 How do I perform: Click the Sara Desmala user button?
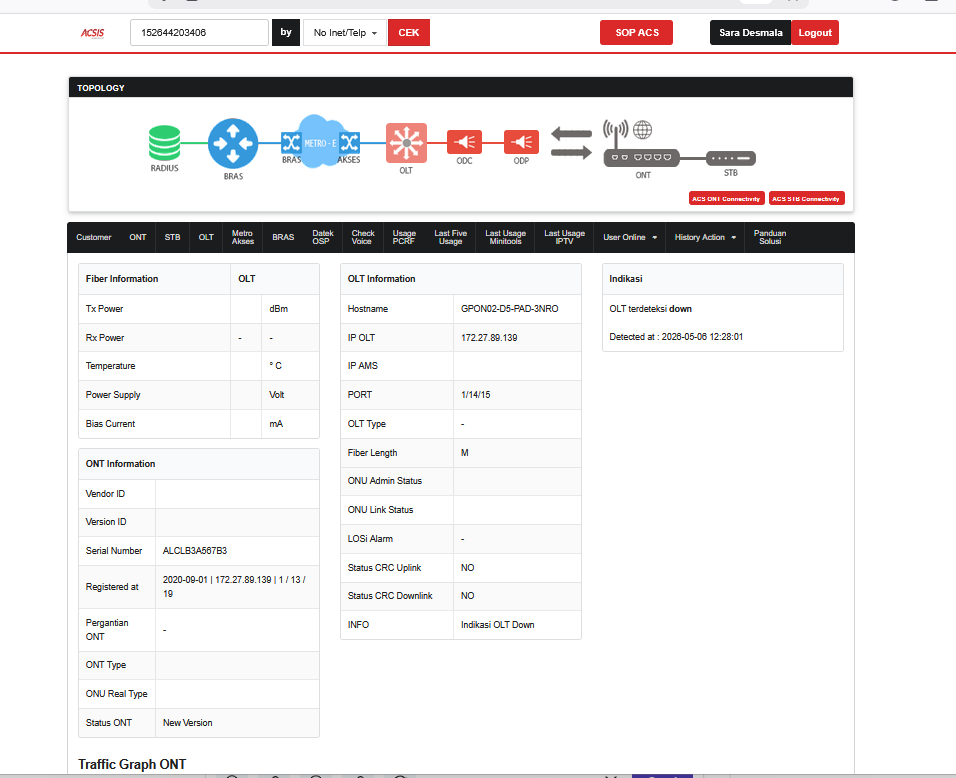[751, 33]
